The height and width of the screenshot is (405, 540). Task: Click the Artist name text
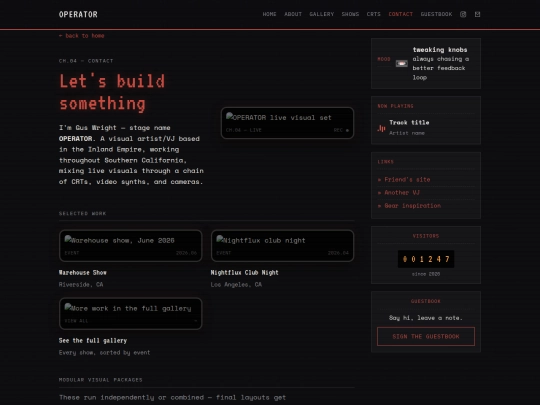[x=407, y=133]
